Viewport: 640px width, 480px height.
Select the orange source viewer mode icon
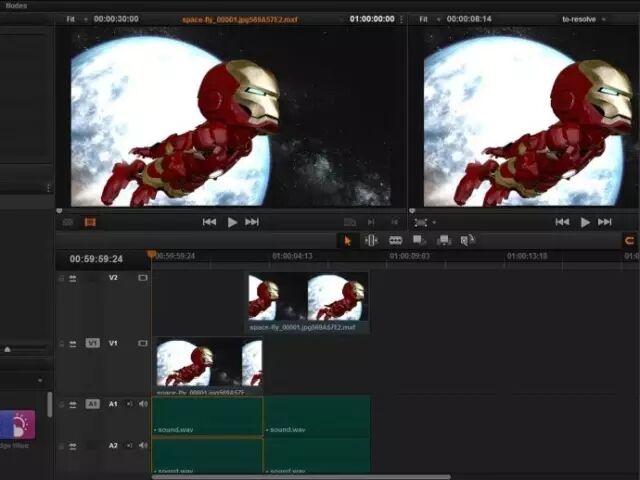click(90, 222)
